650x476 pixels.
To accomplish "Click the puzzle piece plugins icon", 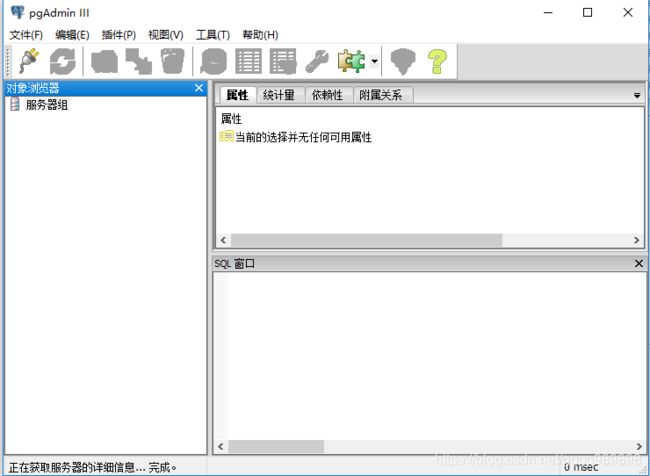I will 352,61.
